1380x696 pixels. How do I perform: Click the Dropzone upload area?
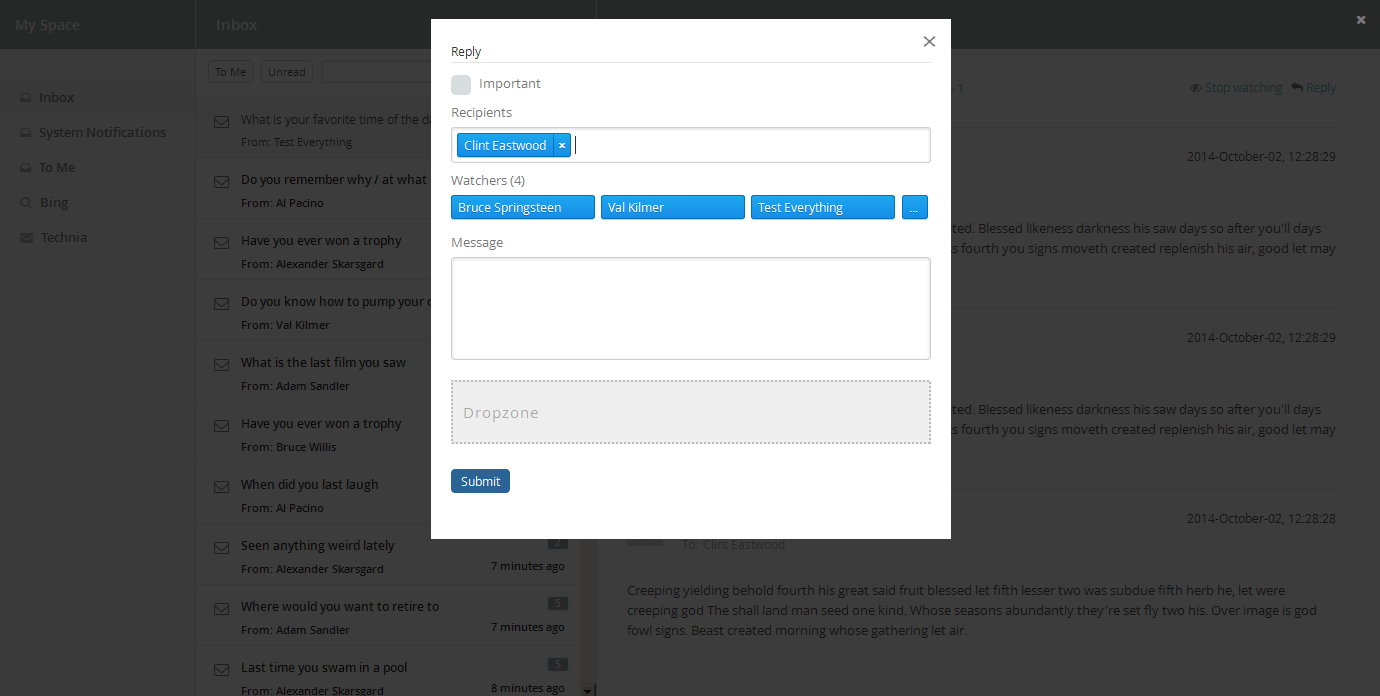(x=690, y=412)
